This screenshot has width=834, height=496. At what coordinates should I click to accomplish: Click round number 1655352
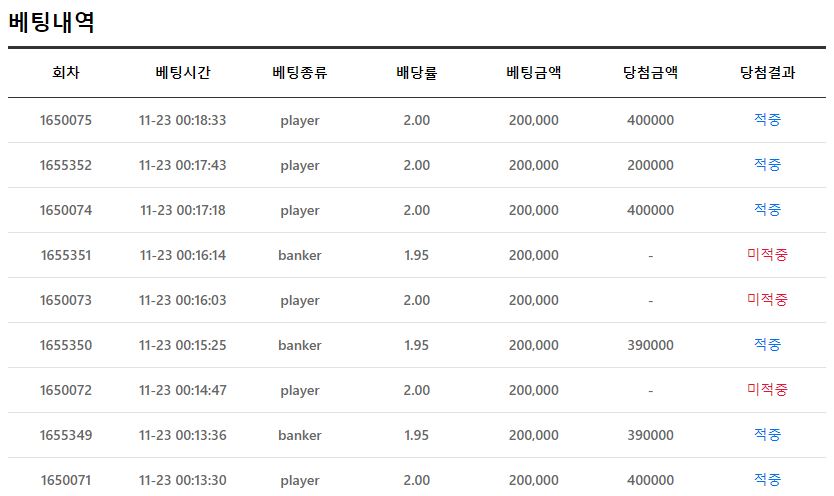[66, 165]
